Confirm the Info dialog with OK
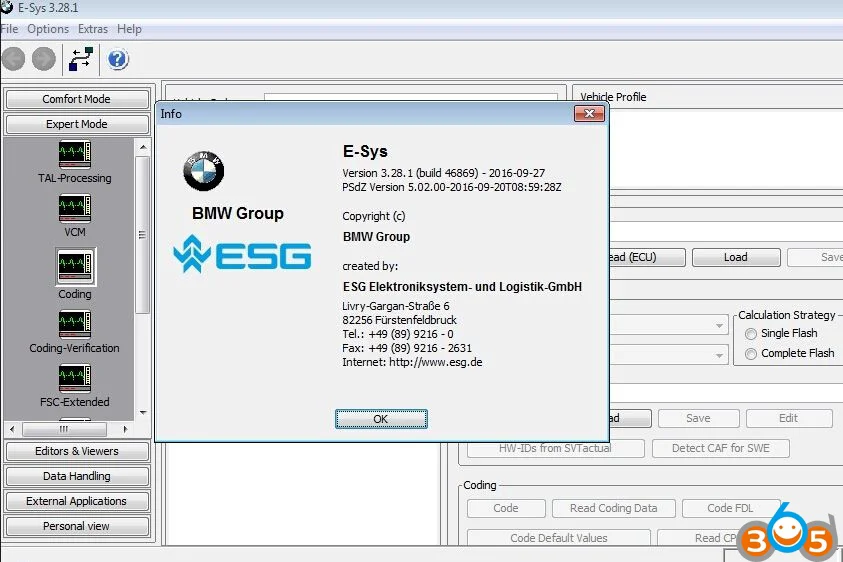The height and width of the screenshot is (562, 843). click(x=381, y=419)
